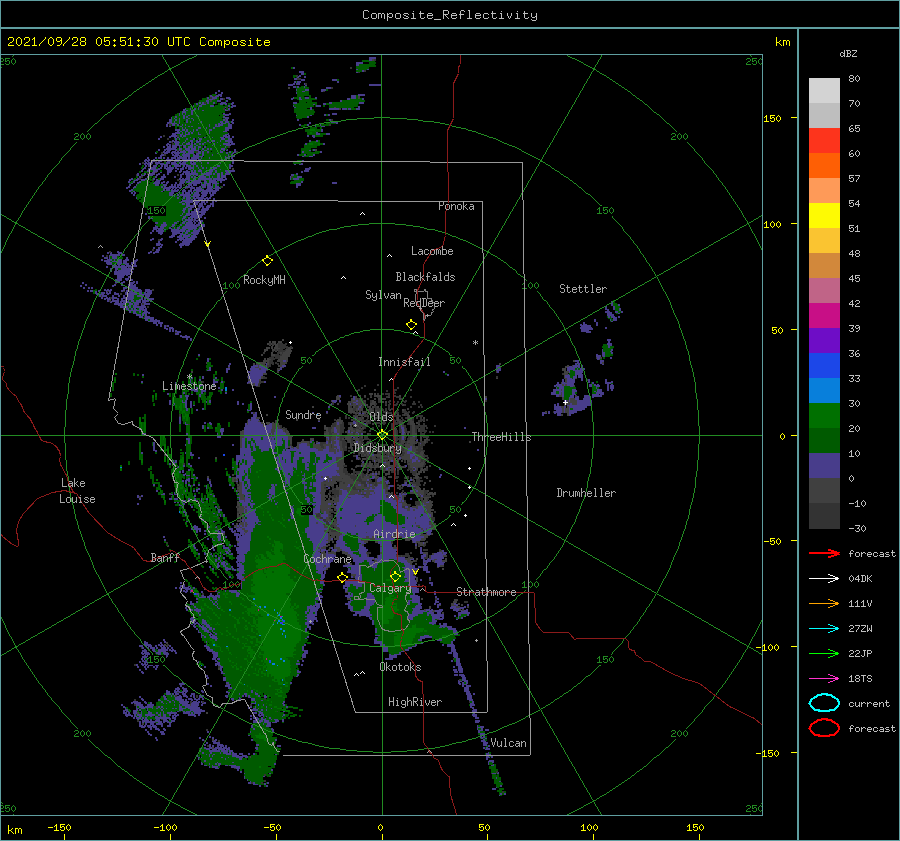Click the Ponoka city label
The width and height of the screenshot is (900, 841).
tap(456, 206)
